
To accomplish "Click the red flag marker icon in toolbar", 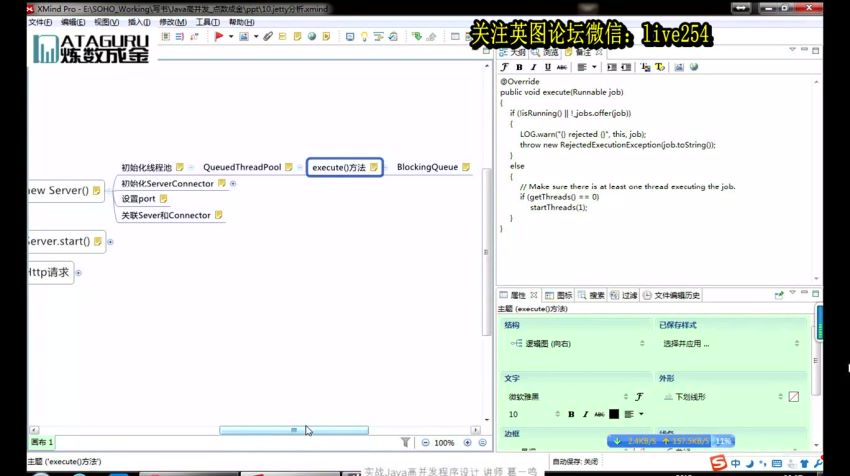I will tap(218, 37).
